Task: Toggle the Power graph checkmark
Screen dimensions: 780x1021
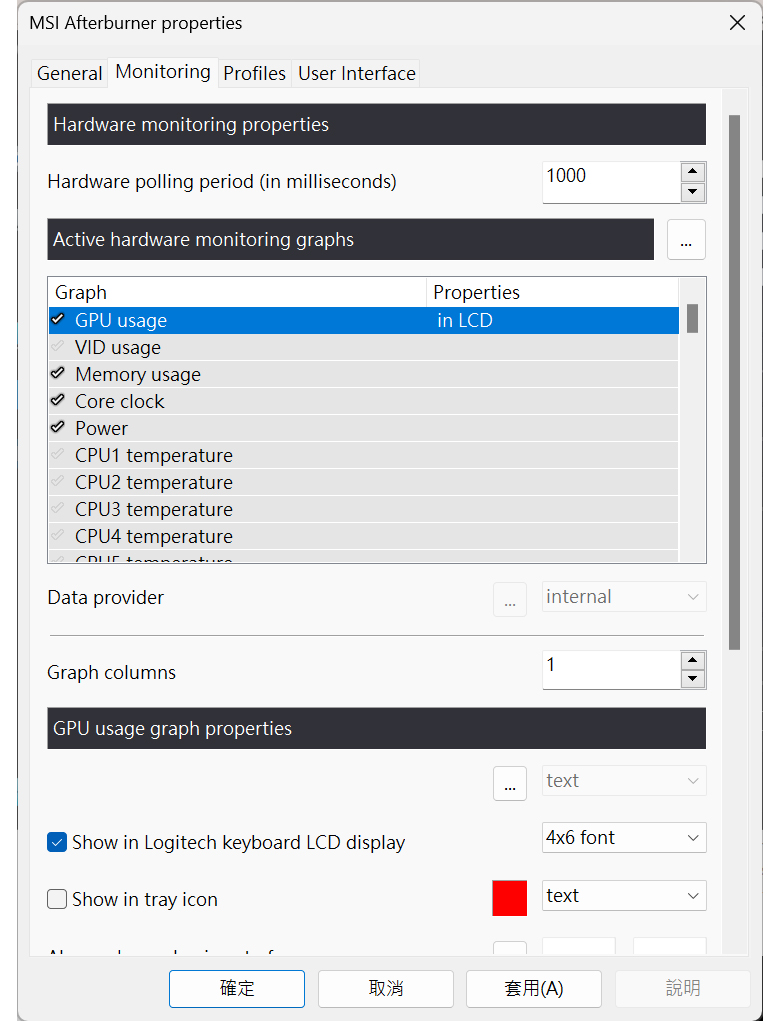Action: point(58,428)
